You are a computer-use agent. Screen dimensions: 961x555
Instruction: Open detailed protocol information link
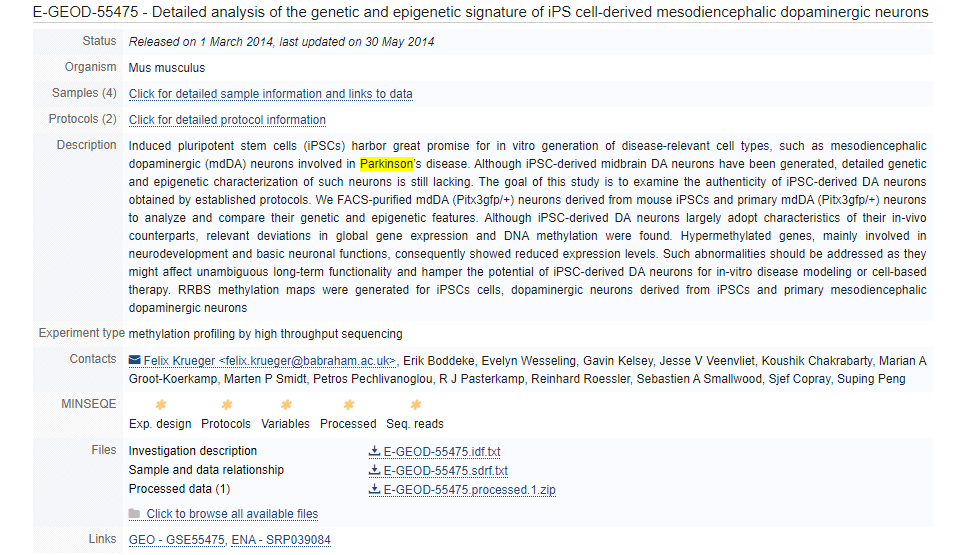227,120
